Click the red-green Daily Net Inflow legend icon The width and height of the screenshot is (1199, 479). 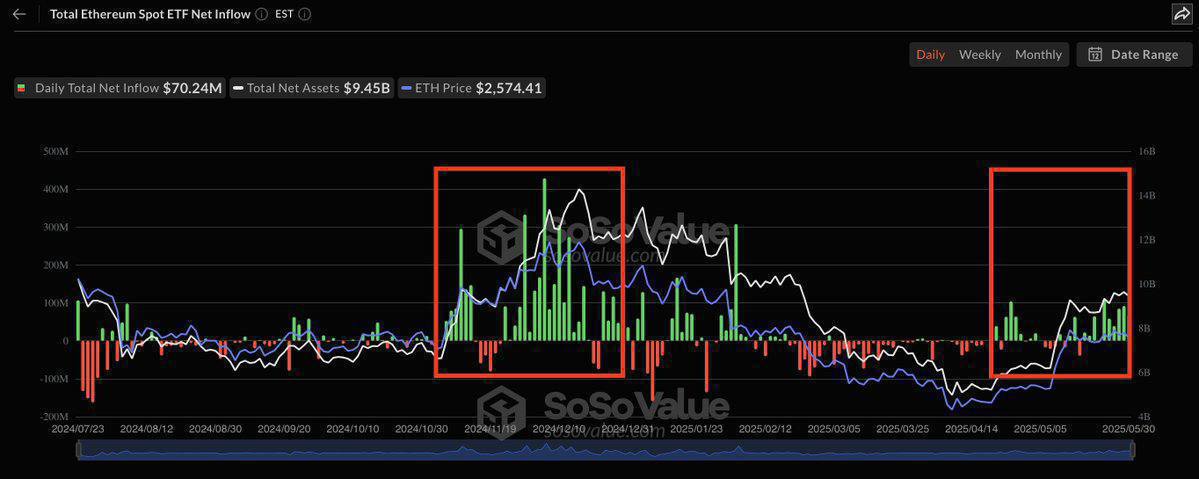click(23, 88)
